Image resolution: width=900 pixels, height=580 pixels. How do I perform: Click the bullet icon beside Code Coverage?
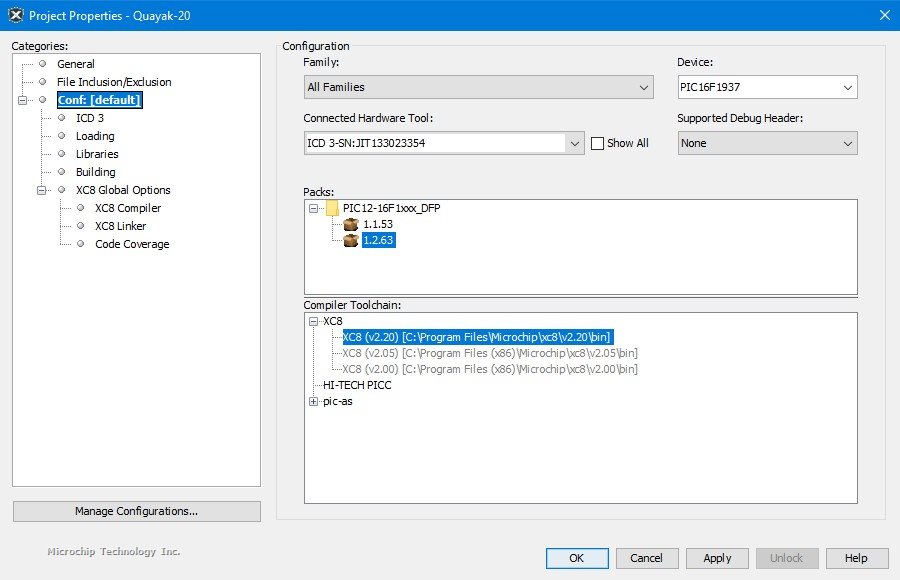[x=80, y=244]
